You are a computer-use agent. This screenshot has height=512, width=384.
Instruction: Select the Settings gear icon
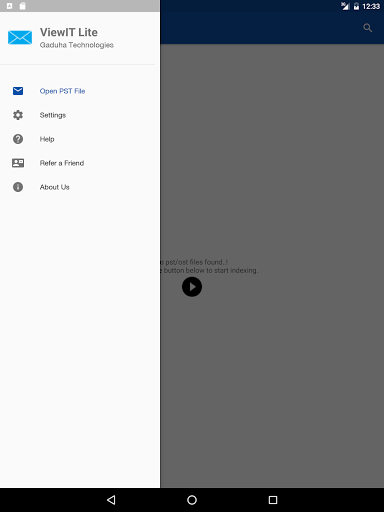point(18,115)
